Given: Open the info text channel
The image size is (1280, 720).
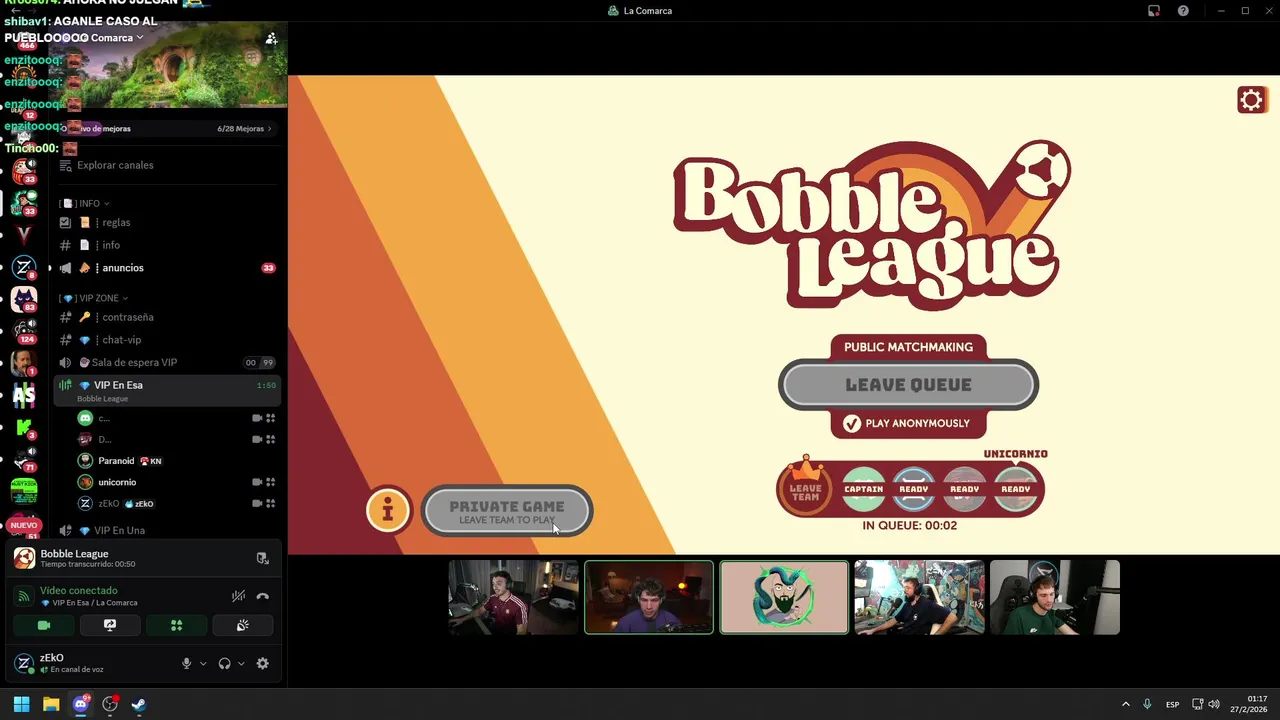Looking at the screenshot, I should coord(166,245).
